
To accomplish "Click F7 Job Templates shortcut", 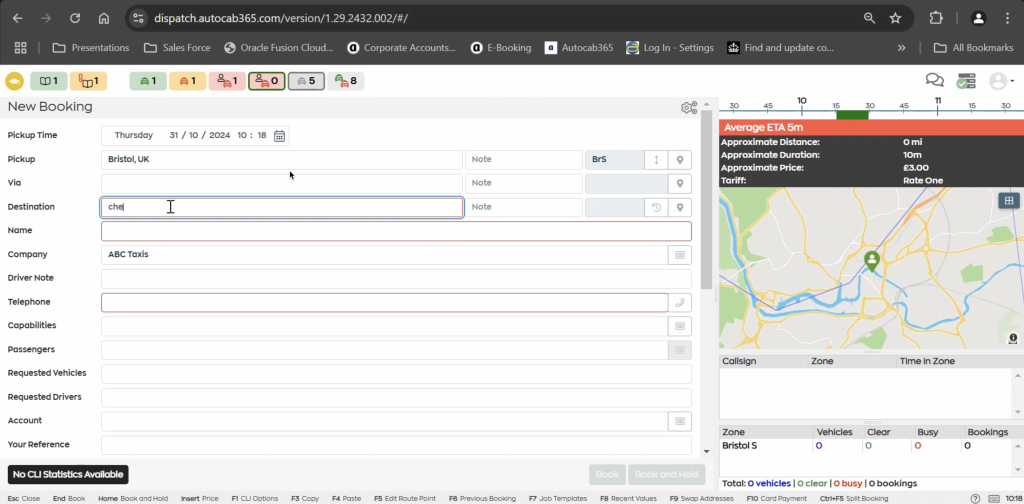I will click(x=558, y=498).
